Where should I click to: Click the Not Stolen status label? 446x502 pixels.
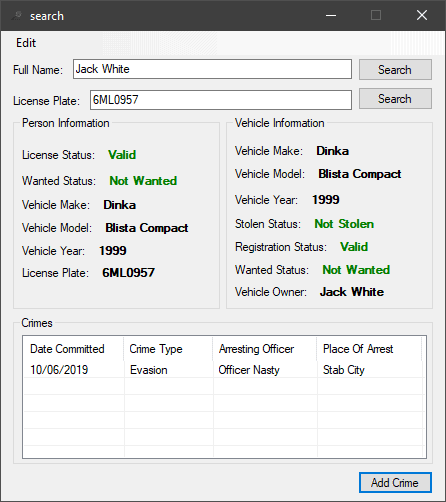tap(344, 224)
